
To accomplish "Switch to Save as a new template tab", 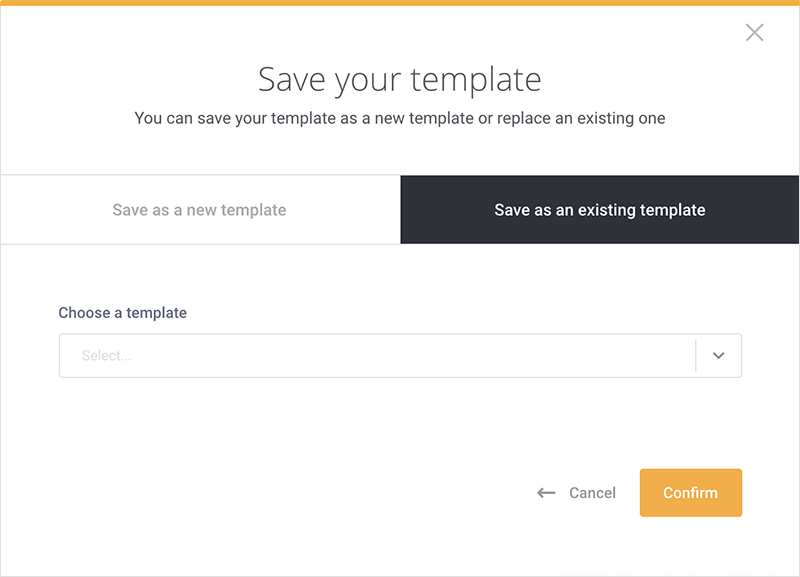I will click(200, 210).
